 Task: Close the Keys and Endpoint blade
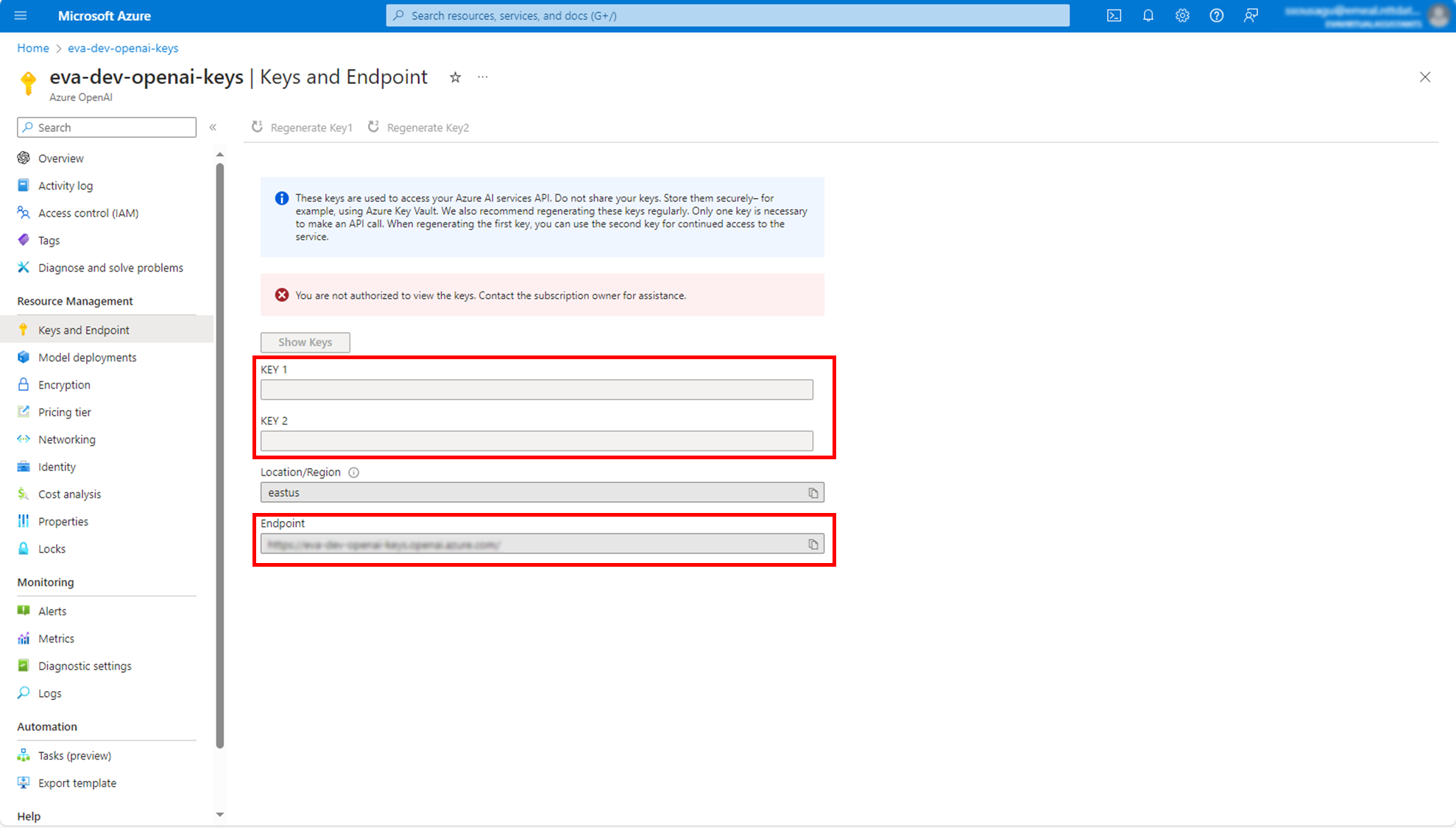1425,77
